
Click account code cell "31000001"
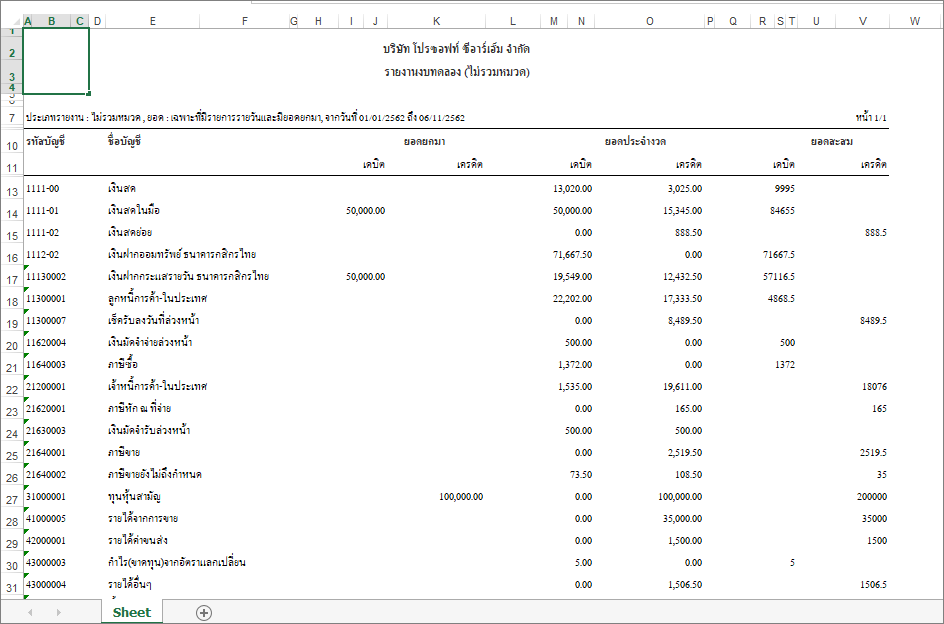(x=46, y=497)
